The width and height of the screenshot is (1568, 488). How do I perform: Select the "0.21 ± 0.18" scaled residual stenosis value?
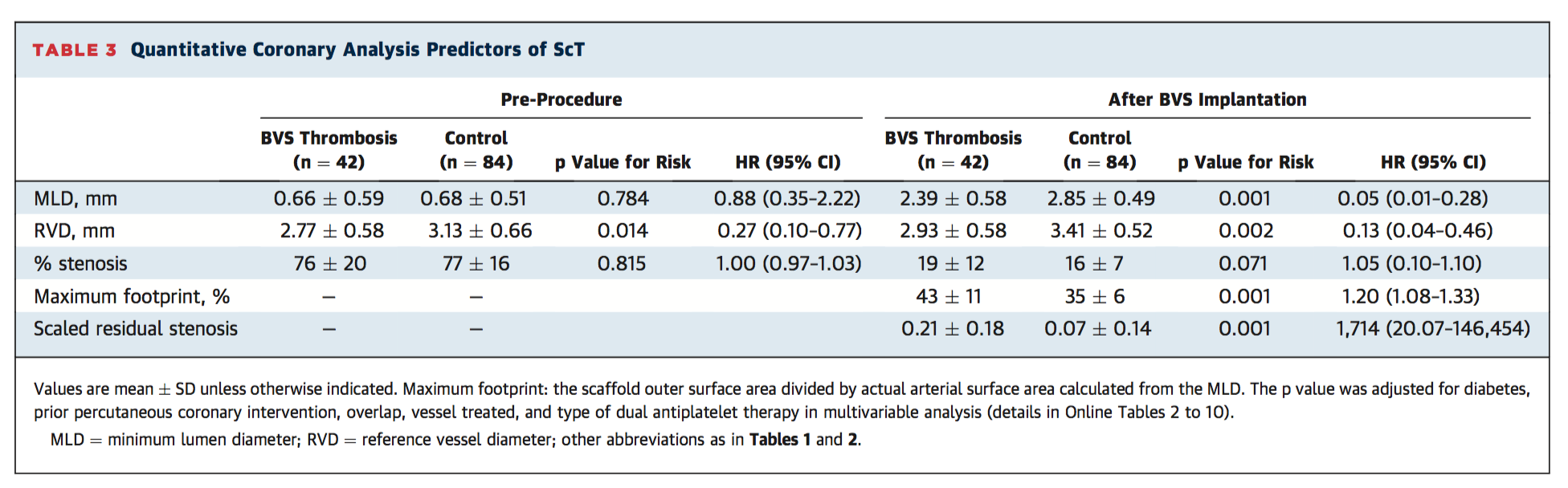[x=952, y=328]
